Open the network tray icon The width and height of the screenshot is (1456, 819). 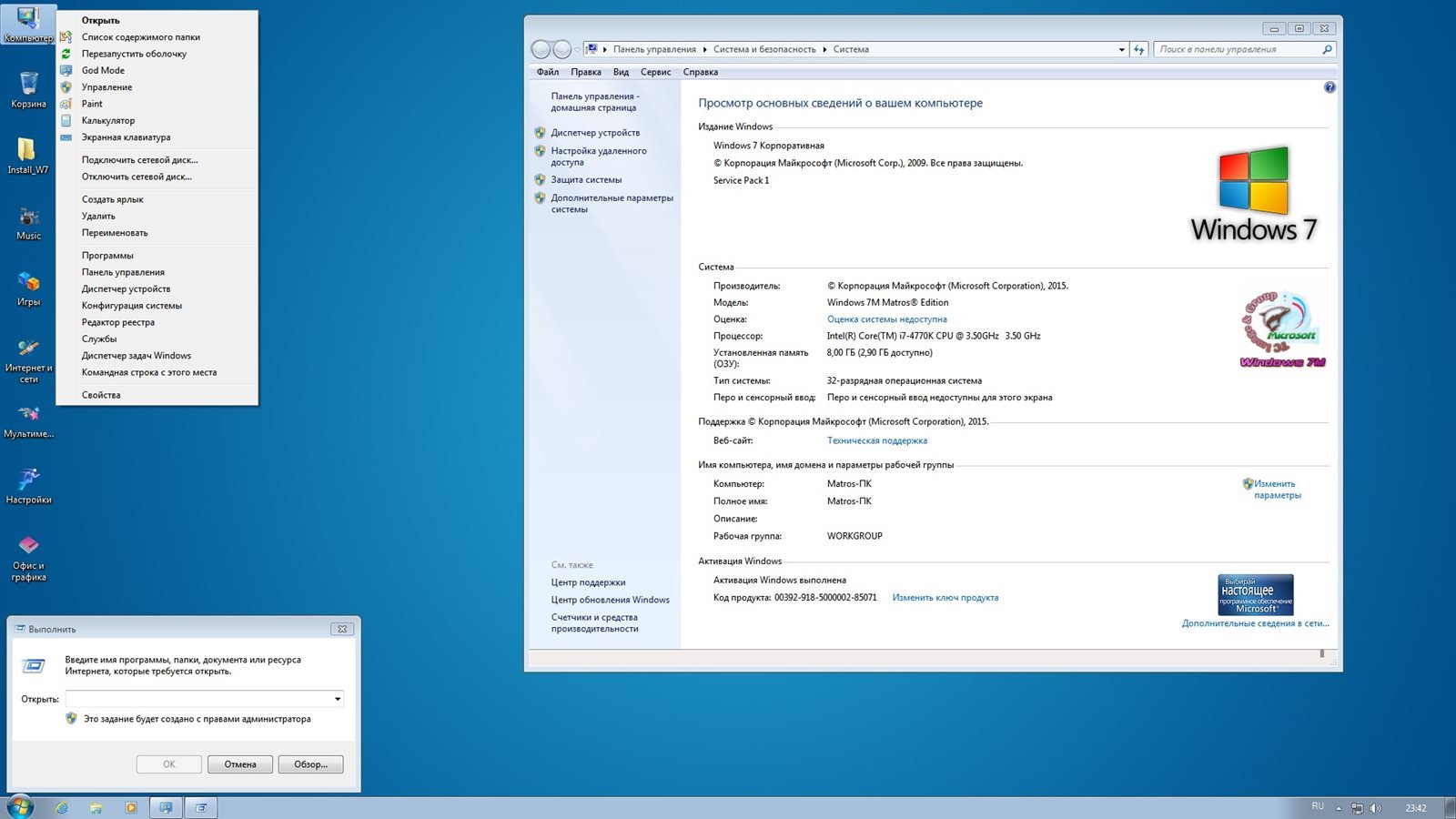point(1357,808)
